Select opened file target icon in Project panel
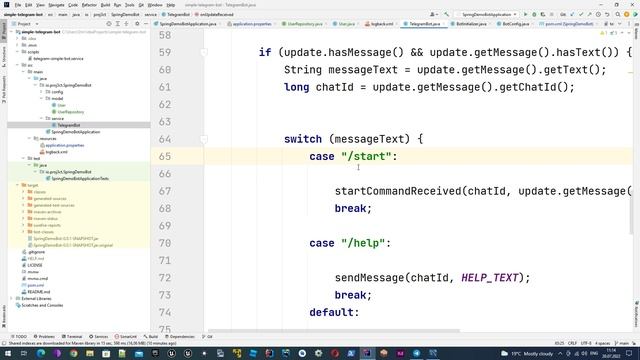The height and width of the screenshot is (360, 640). click(x=109, y=24)
